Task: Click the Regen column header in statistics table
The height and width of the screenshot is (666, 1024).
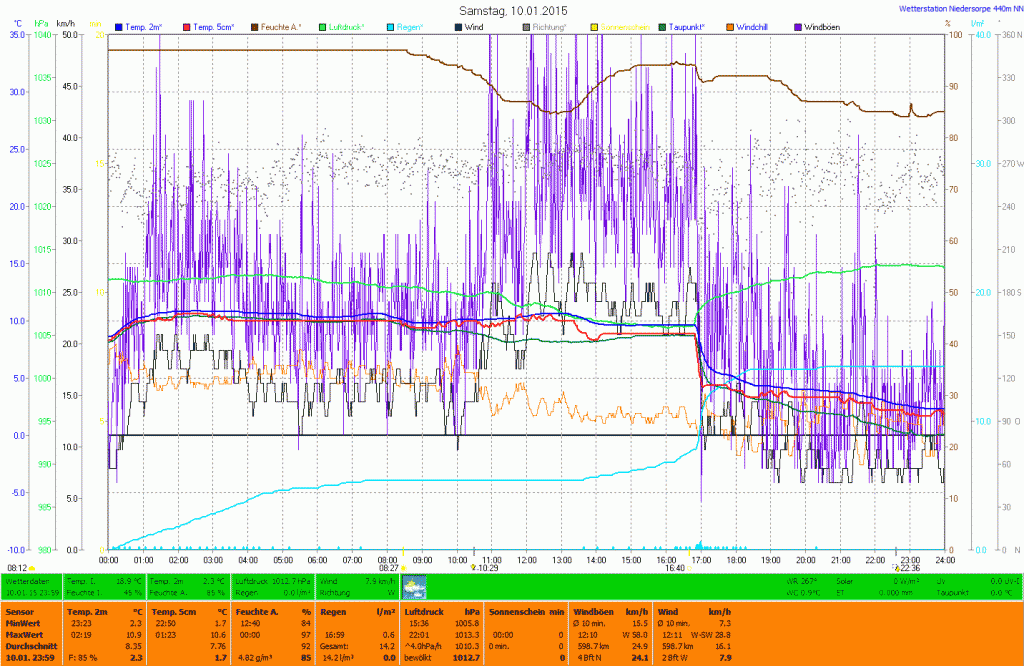Action: click(x=335, y=611)
